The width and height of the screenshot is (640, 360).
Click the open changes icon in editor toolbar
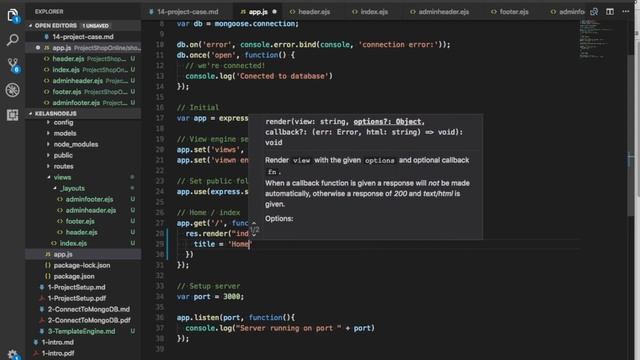pyautogui.click(x=594, y=12)
